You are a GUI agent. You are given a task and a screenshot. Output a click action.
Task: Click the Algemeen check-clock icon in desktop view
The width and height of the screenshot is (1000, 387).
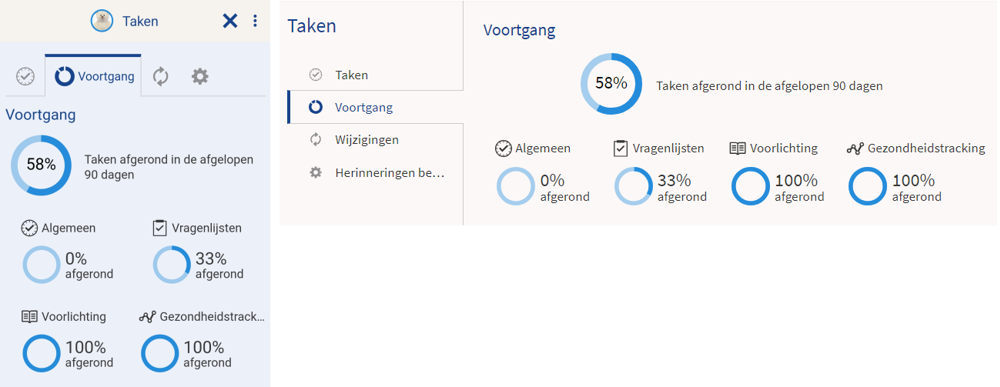click(503, 149)
